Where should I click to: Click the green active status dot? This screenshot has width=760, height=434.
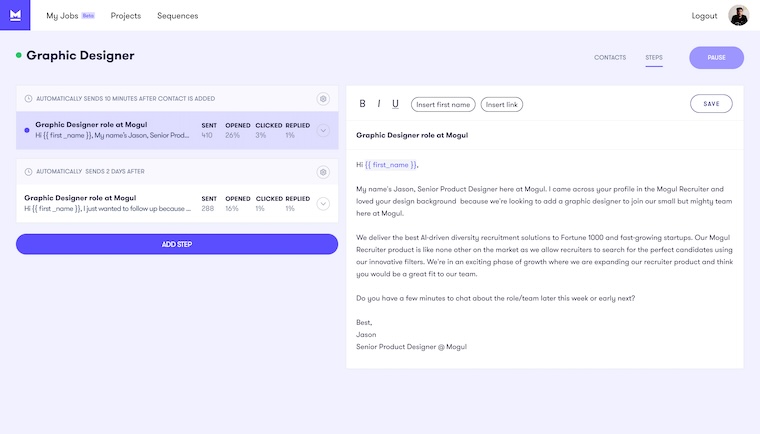coord(18,55)
